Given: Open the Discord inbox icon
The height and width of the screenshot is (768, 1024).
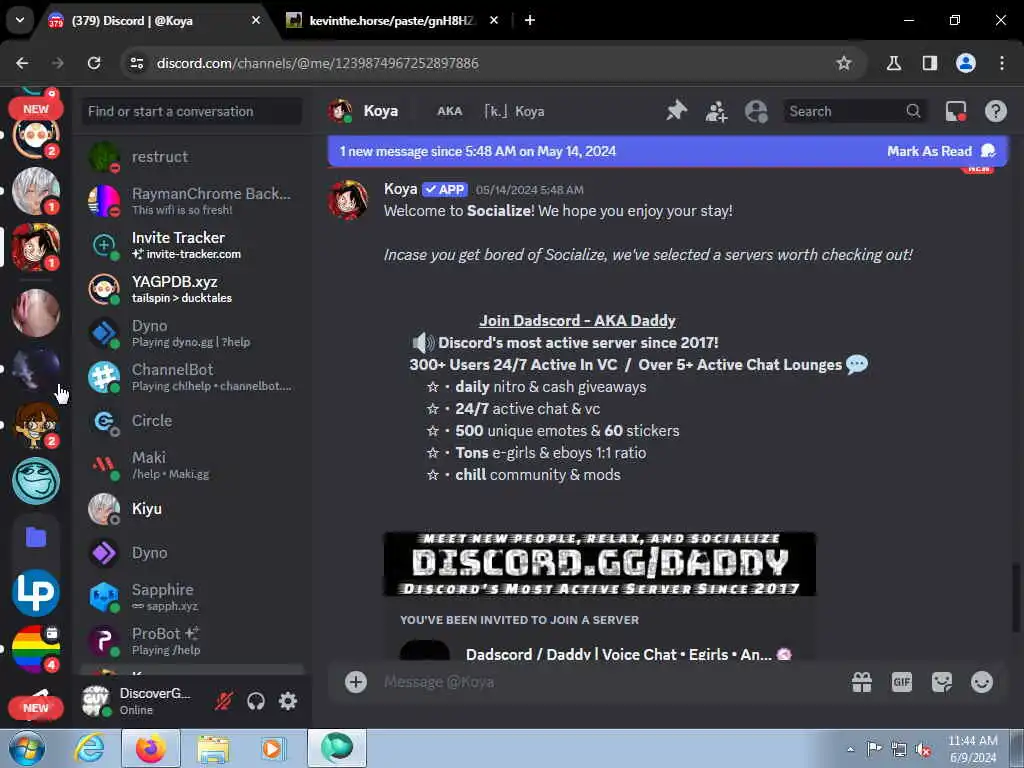Looking at the screenshot, I should (955, 111).
